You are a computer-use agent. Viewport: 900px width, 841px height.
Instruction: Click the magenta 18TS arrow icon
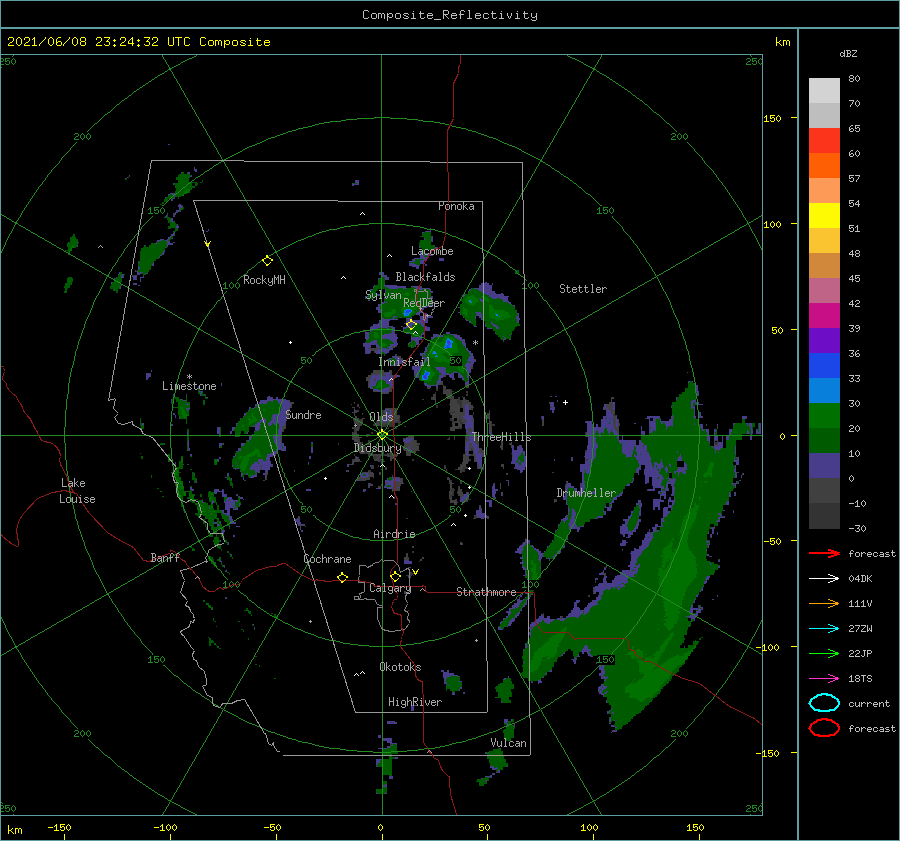tap(824, 679)
